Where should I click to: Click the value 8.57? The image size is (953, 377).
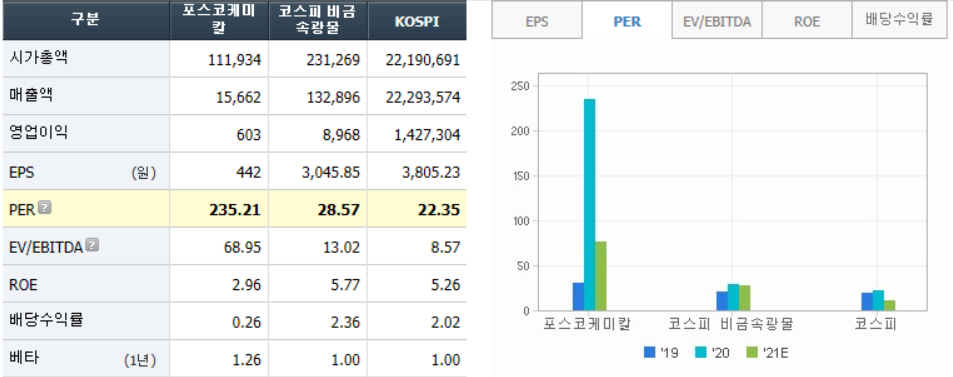coord(446,247)
